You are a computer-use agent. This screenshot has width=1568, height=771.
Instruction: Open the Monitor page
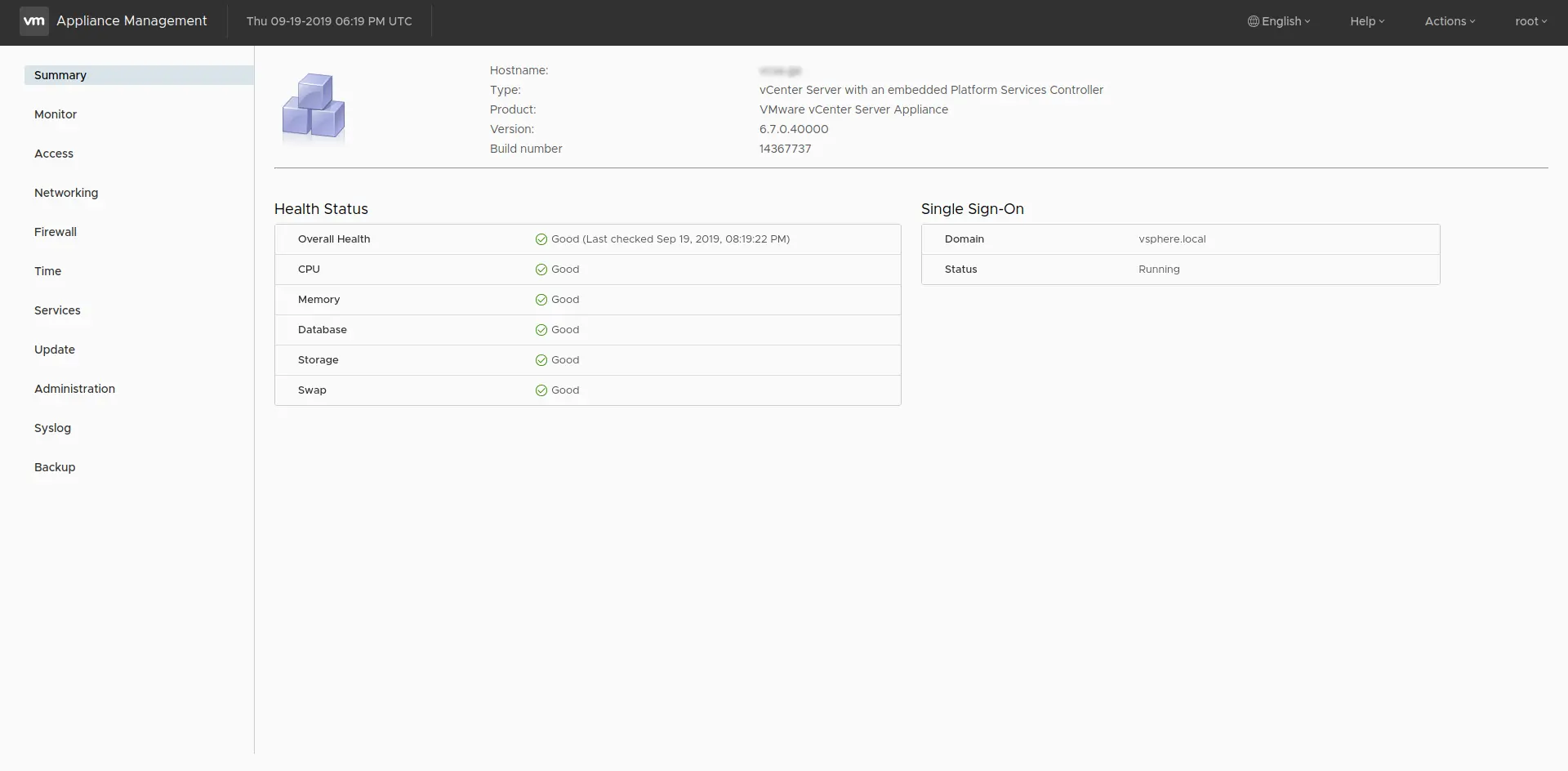coord(56,114)
